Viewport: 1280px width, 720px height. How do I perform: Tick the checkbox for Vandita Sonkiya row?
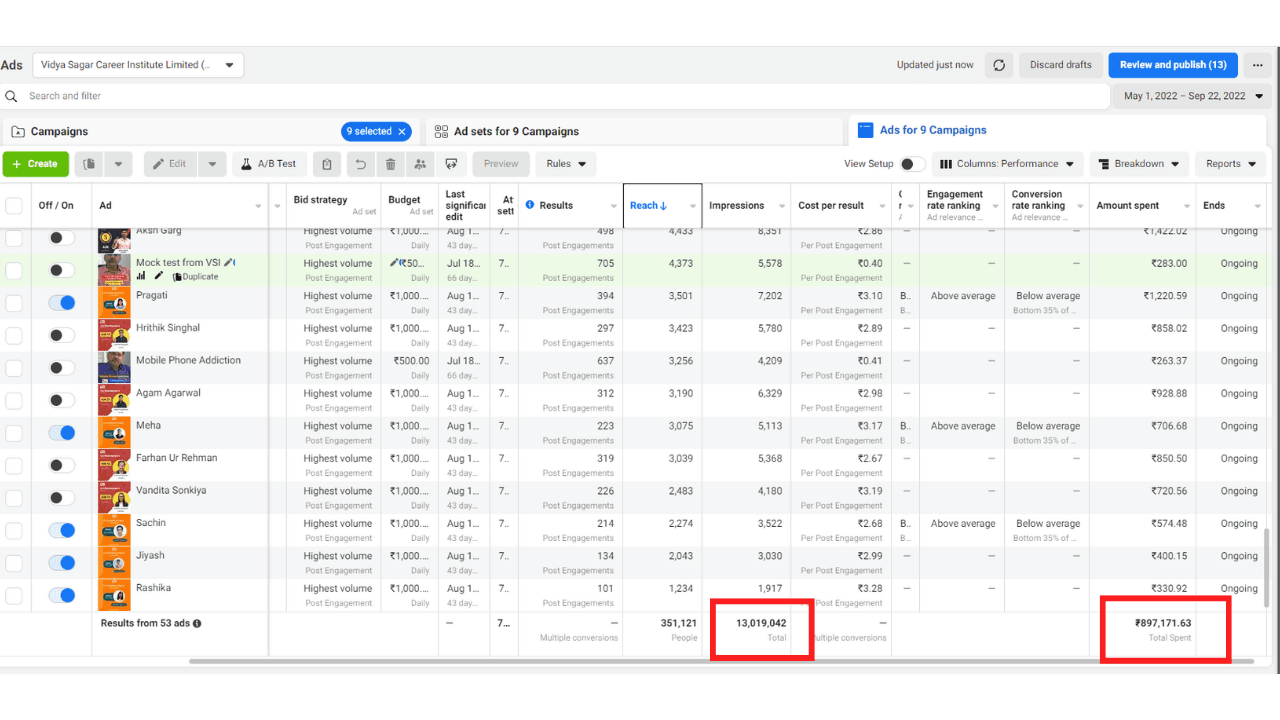click(14, 498)
